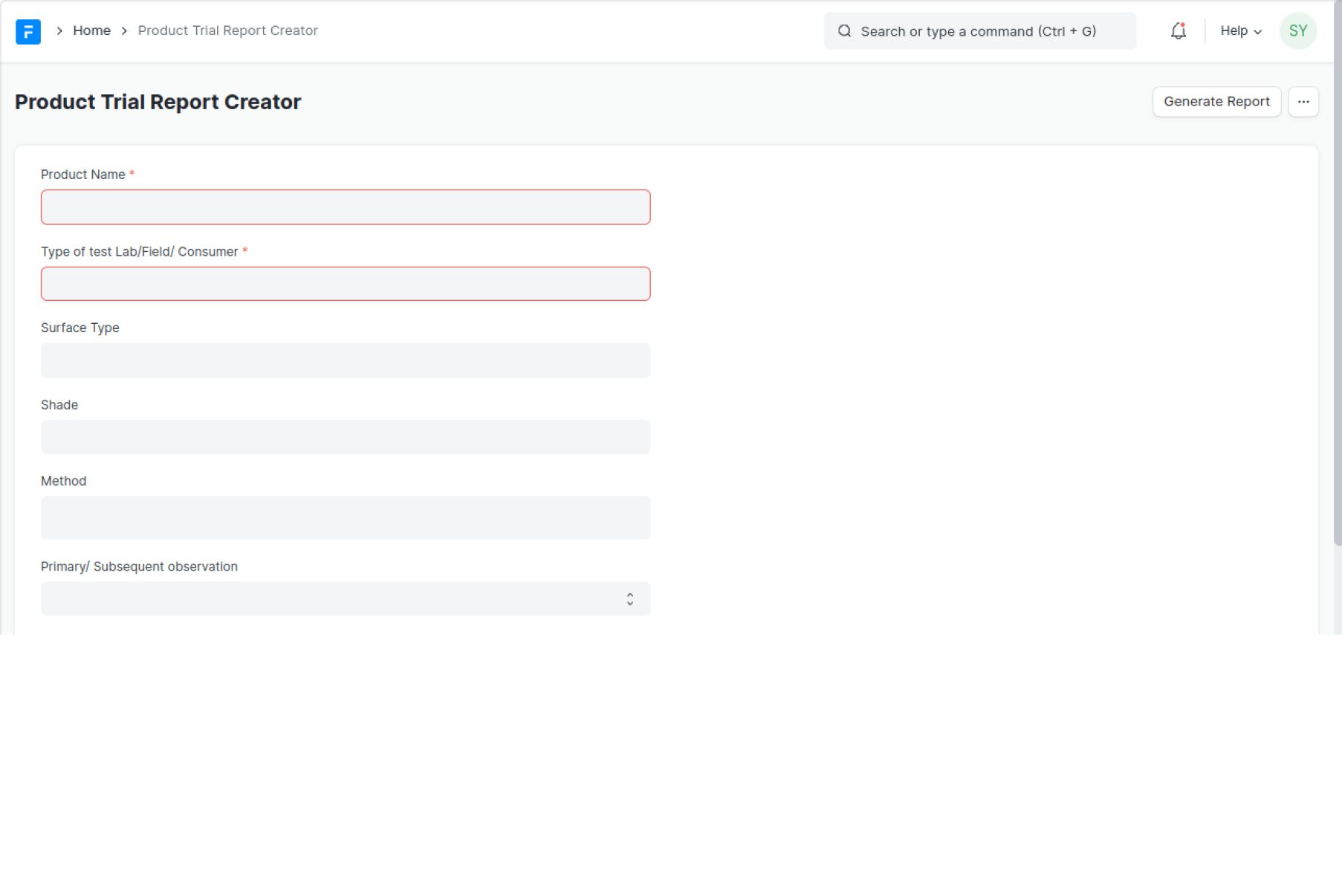Open the notifications bell
Screen dimensions: 1342x896
tap(1178, 31)
